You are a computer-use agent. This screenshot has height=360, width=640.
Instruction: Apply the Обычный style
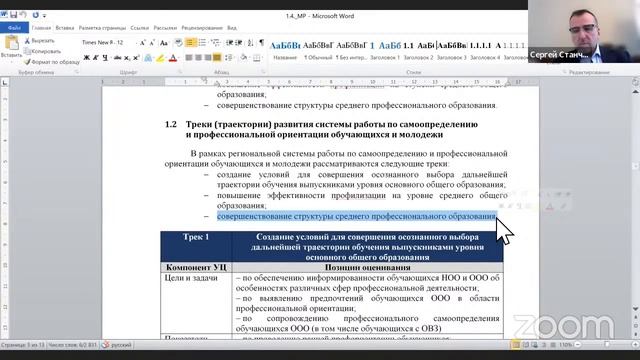[318, 51]
